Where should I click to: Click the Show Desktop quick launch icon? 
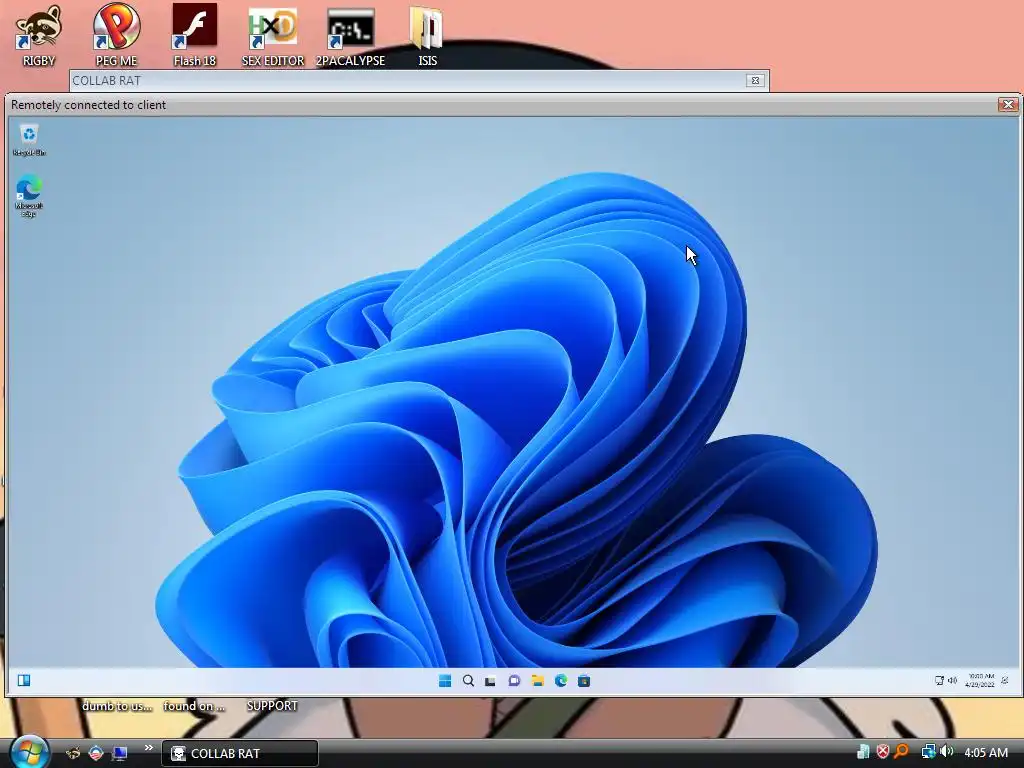pos(120,753)
